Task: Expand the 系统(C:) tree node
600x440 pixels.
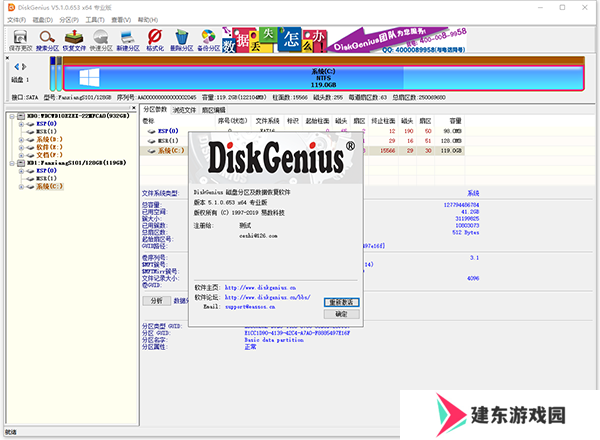Action: pyautogui.click(x=21, y=187)
